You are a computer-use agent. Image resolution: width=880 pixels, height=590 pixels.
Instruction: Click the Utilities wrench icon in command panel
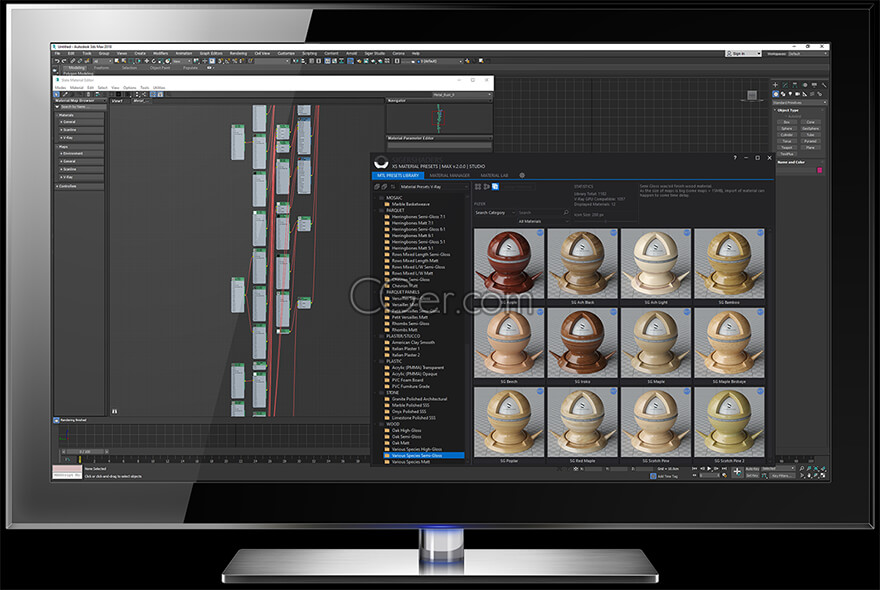coord(824,85)
